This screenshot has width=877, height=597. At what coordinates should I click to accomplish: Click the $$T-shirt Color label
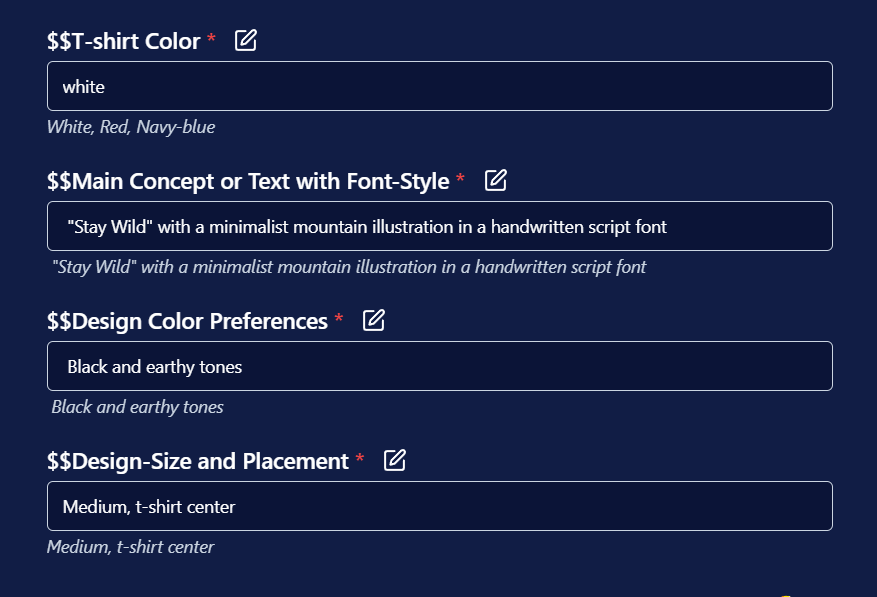(124, 41)
